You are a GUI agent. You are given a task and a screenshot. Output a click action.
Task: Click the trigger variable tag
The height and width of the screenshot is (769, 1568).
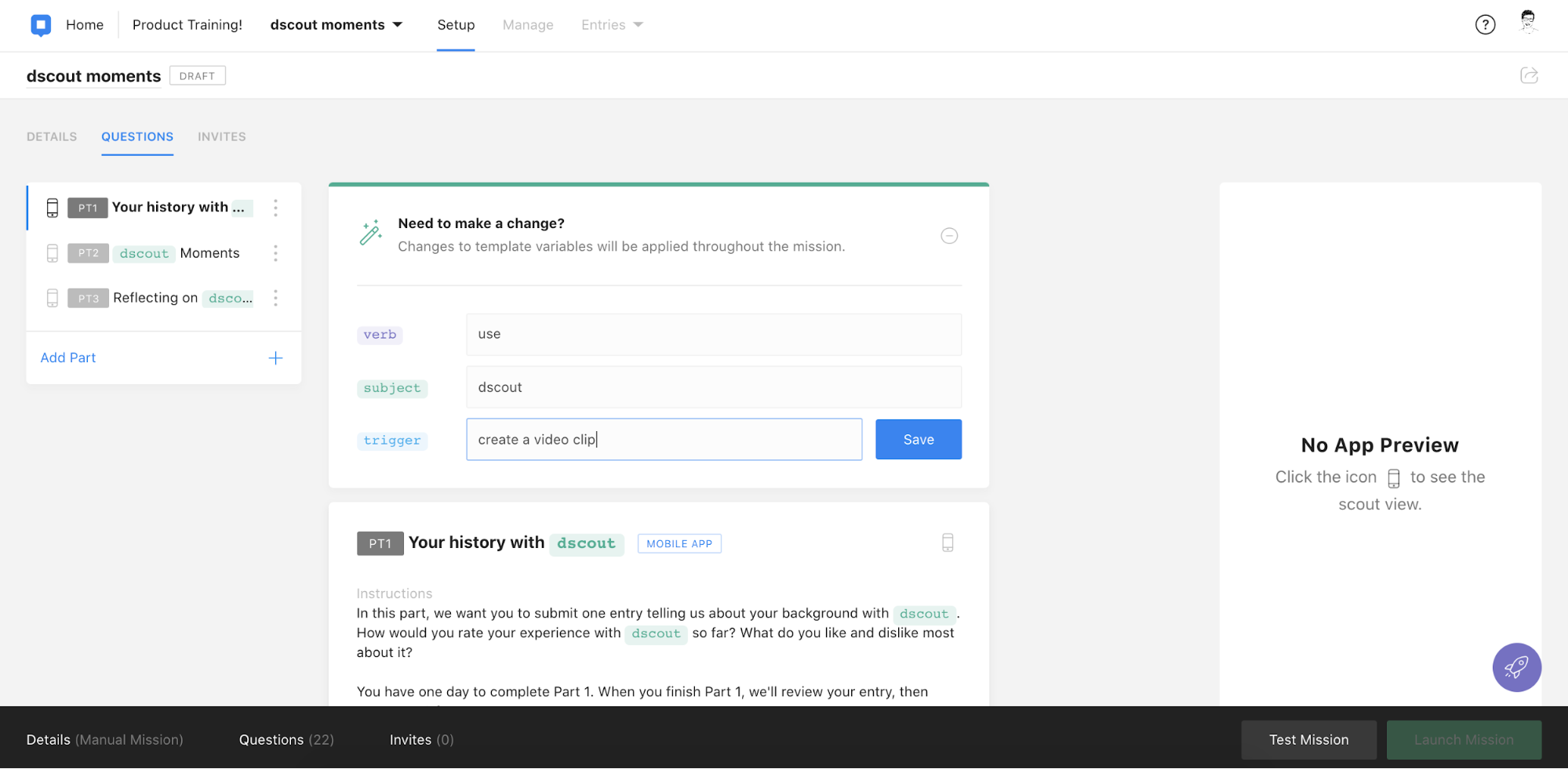[392, 441]
